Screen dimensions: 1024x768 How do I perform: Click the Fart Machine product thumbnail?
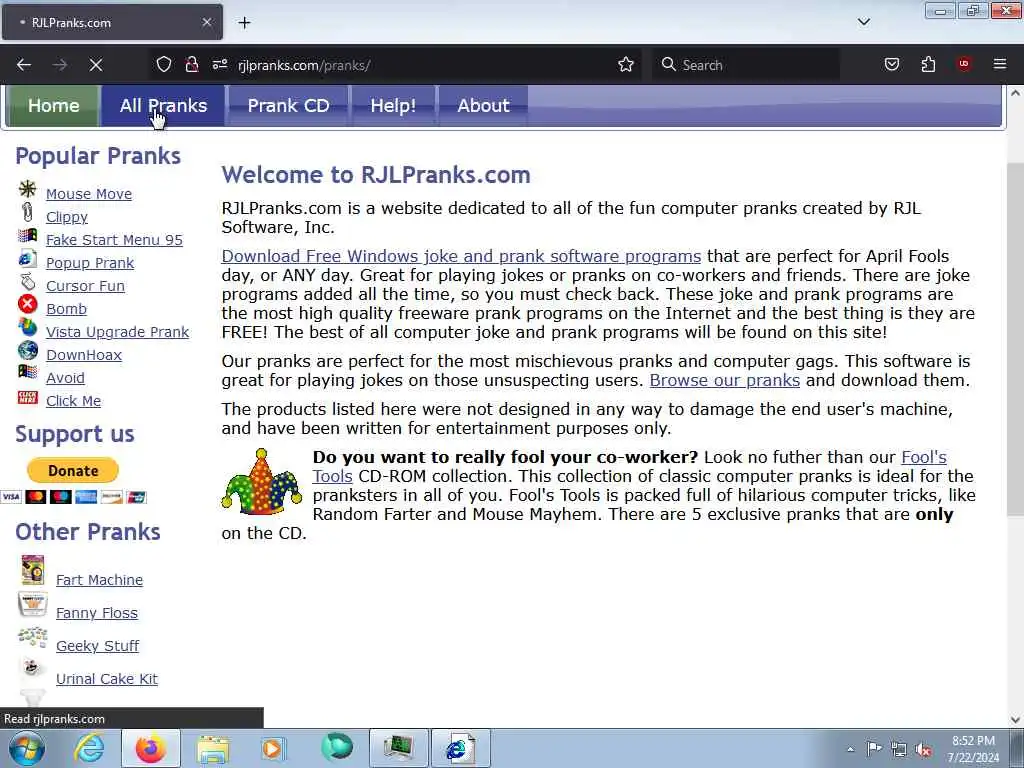click(33, 569)
